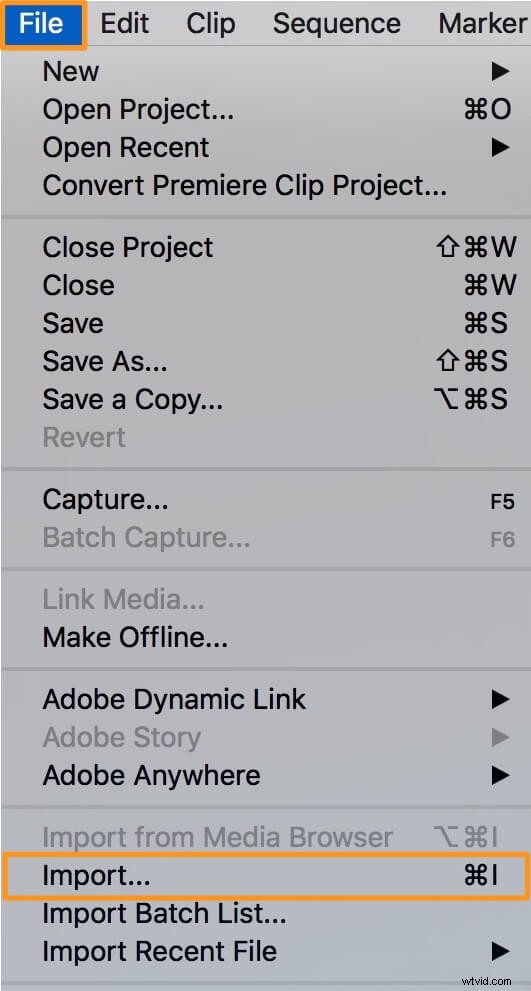The image size is (531, 991).
Task: Choose Close Project
Action: (266, 247)
